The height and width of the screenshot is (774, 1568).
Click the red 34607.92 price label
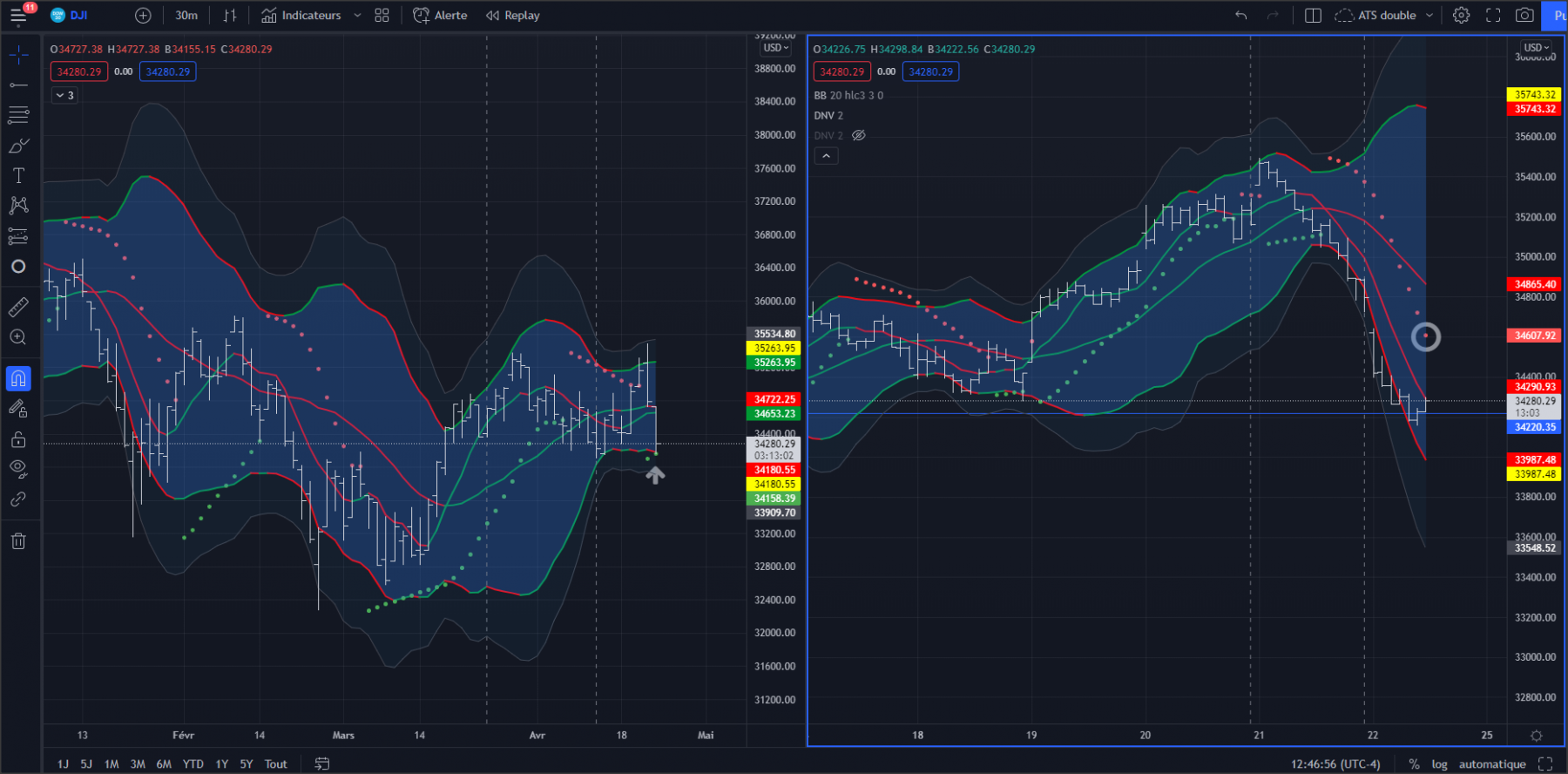[1535, 336]
